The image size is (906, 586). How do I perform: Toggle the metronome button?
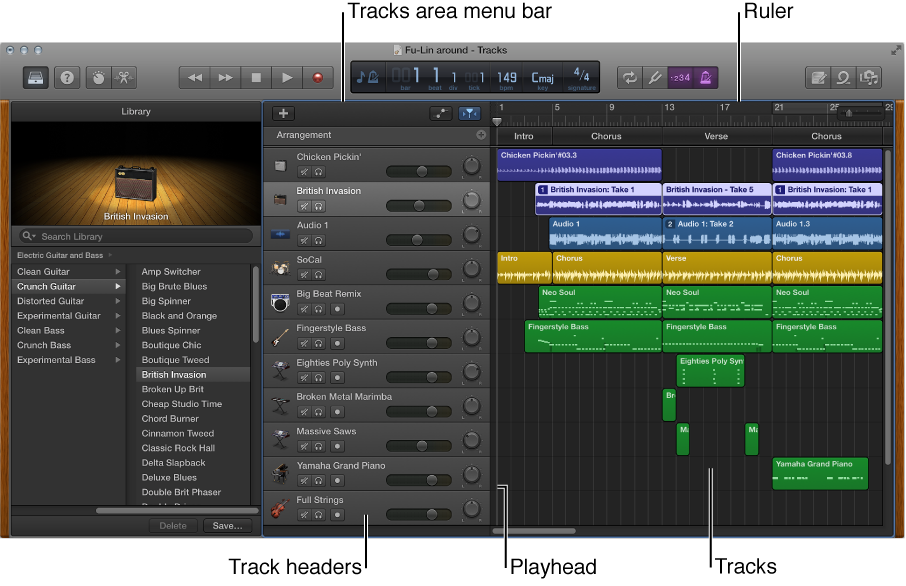705,77
